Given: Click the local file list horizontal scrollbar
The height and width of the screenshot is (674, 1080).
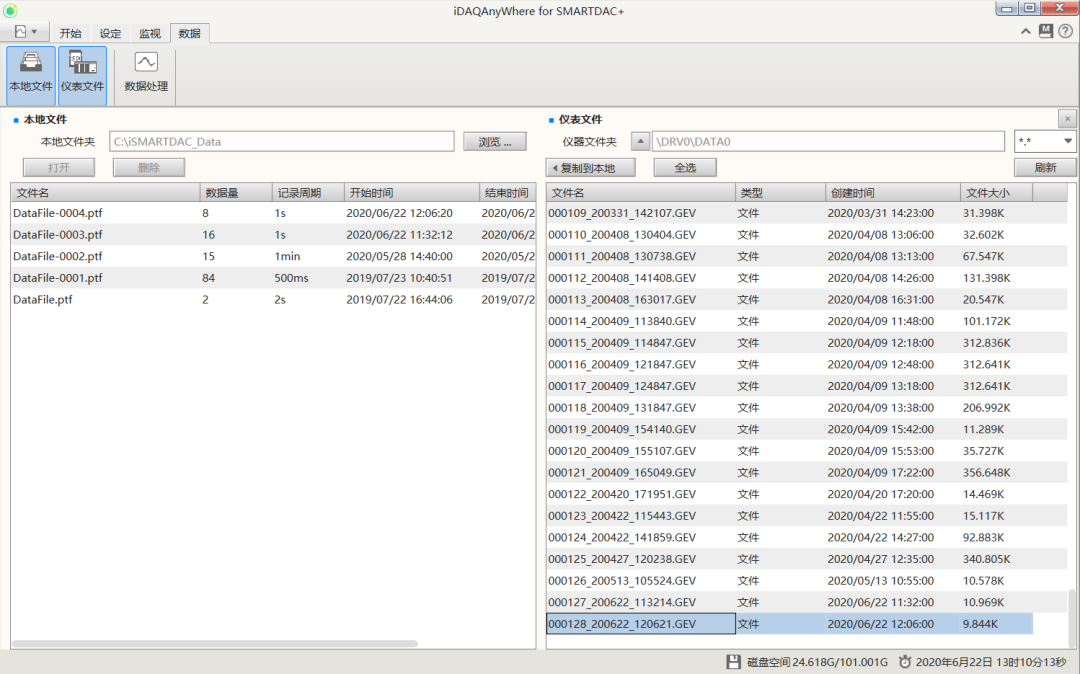Looking at the screenshot, I should pos(215,643).
